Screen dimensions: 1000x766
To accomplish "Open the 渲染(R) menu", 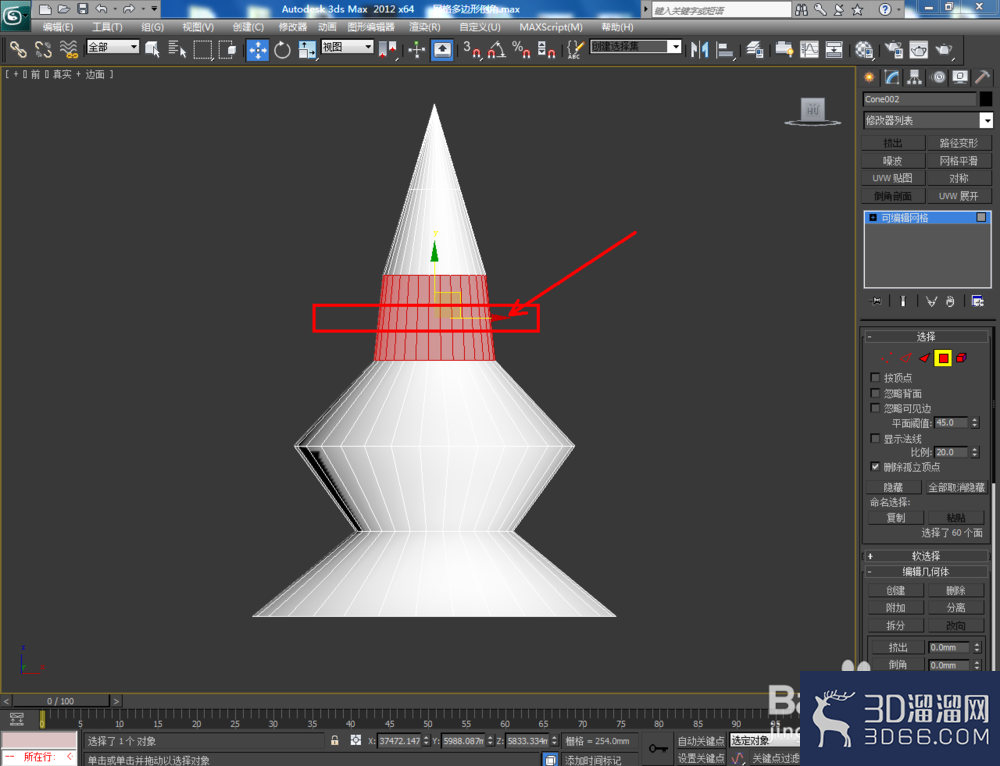I will pyautogui.click(x=425, y=27).
